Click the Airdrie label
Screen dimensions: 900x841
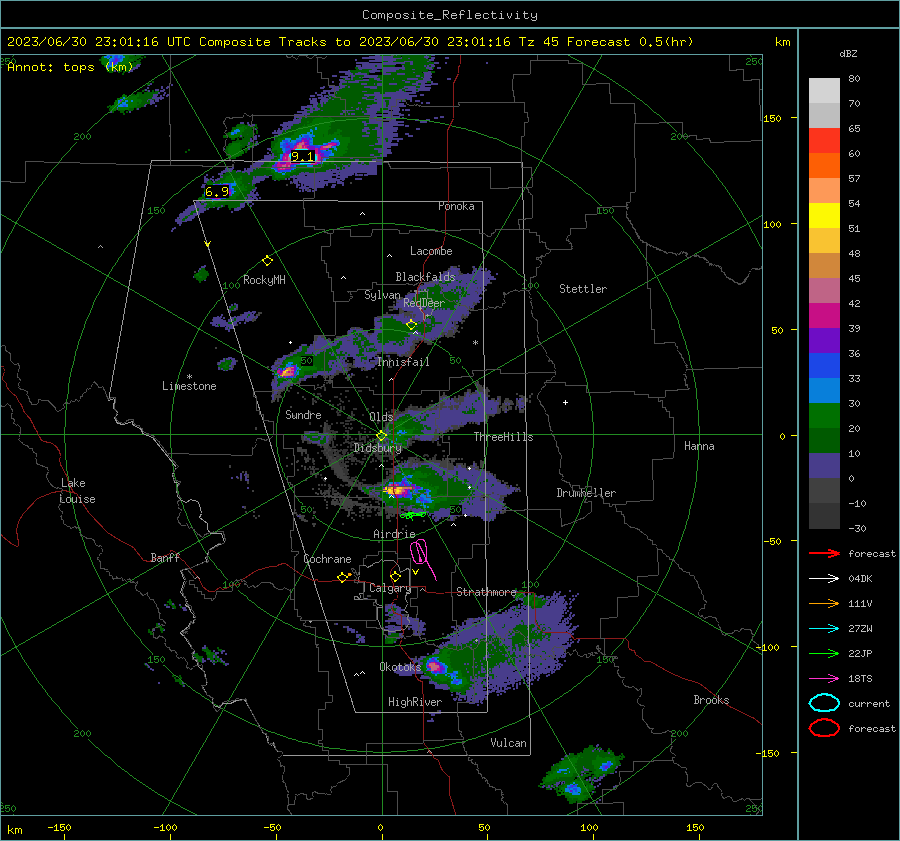click(394, 534)
